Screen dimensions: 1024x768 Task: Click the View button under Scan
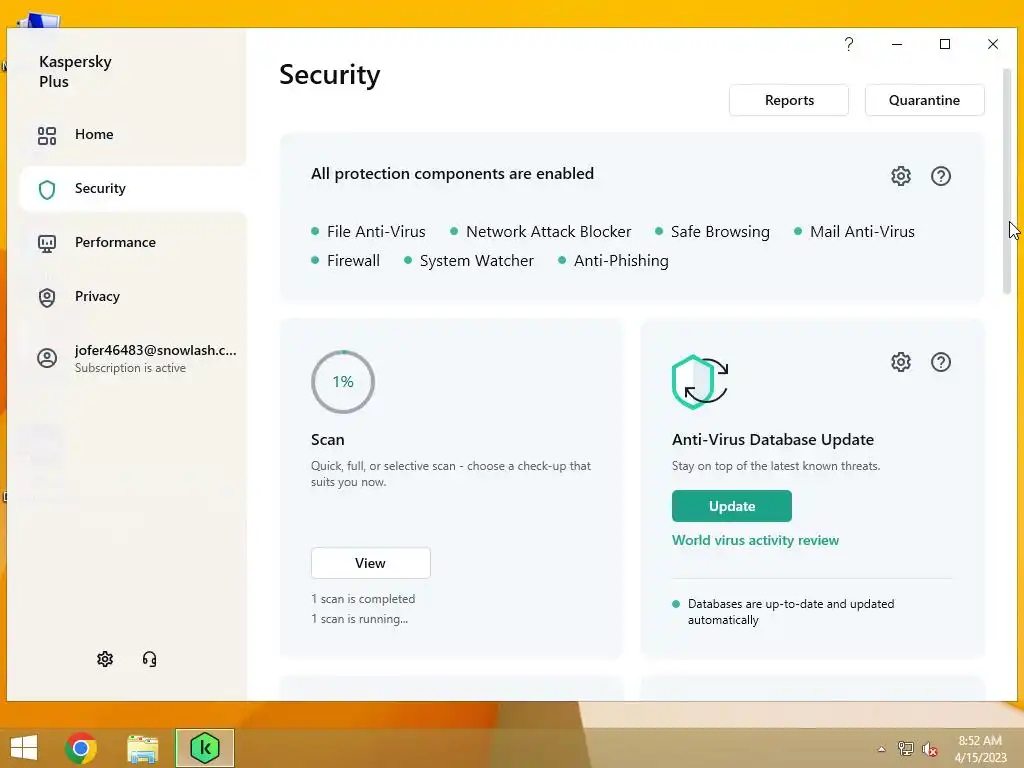pos(370,563)
